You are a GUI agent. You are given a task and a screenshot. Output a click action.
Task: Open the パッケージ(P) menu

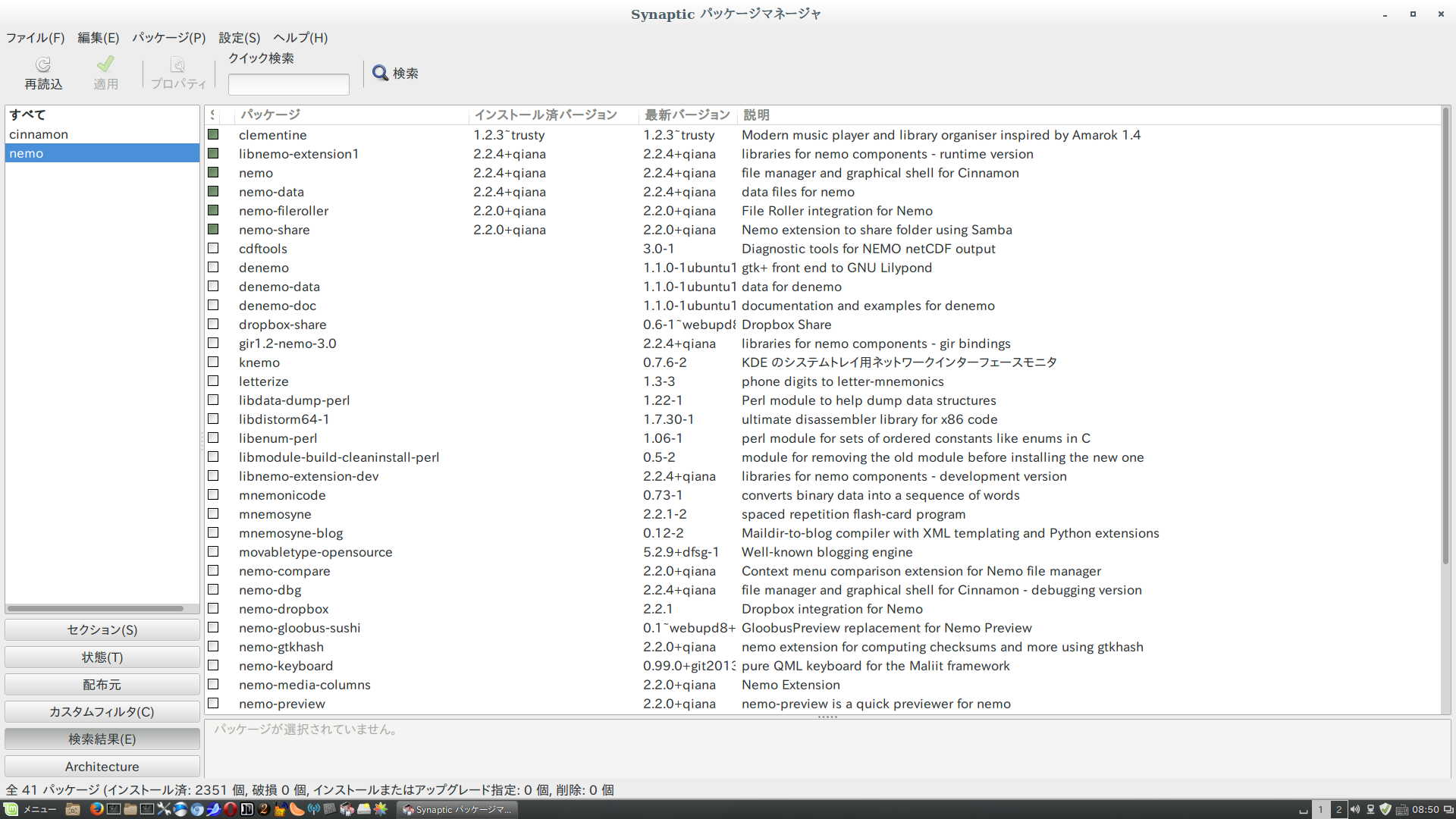[169, 37]
